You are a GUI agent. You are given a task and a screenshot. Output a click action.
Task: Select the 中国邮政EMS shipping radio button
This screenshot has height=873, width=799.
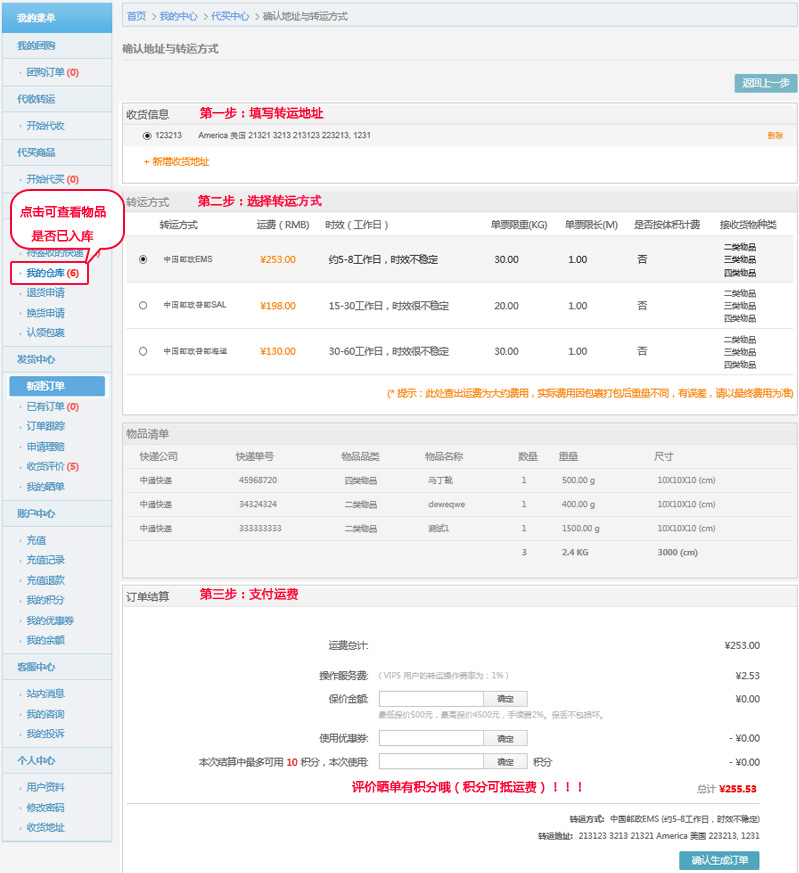click(x=143, y=259)
